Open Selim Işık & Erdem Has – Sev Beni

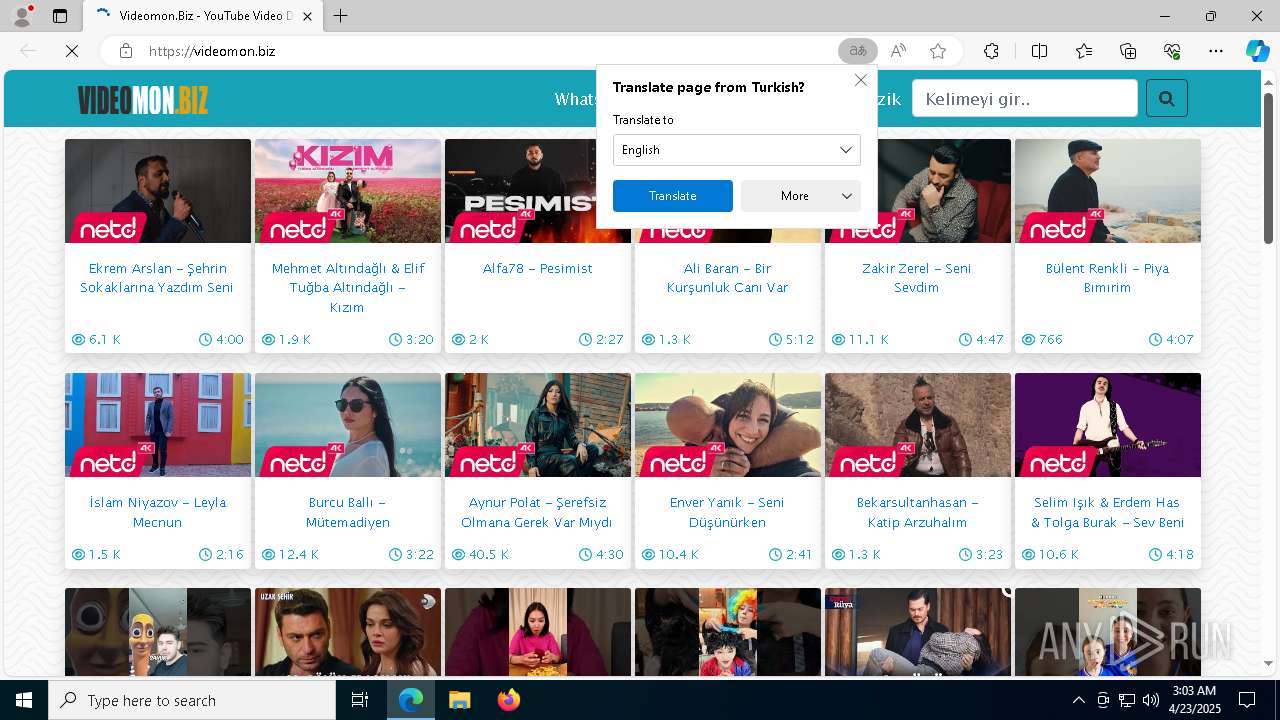(x=1108, y=512)
